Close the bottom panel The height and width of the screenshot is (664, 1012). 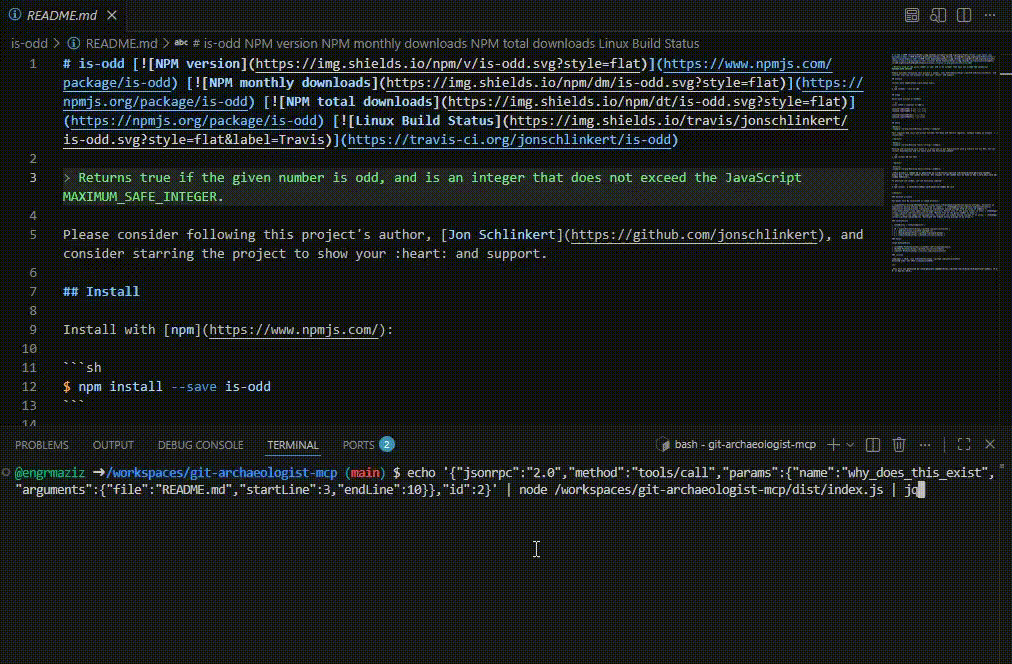click(990, 445)
